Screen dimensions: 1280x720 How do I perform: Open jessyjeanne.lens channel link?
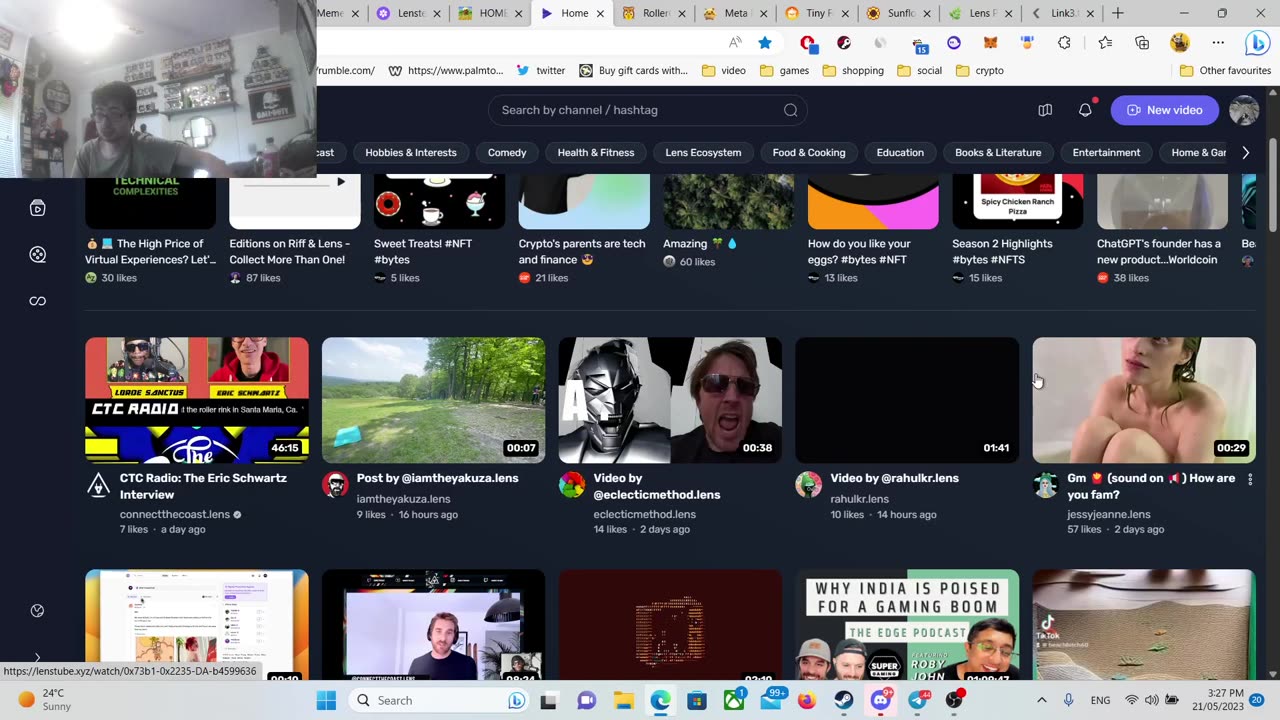[x=1108, y=514]
